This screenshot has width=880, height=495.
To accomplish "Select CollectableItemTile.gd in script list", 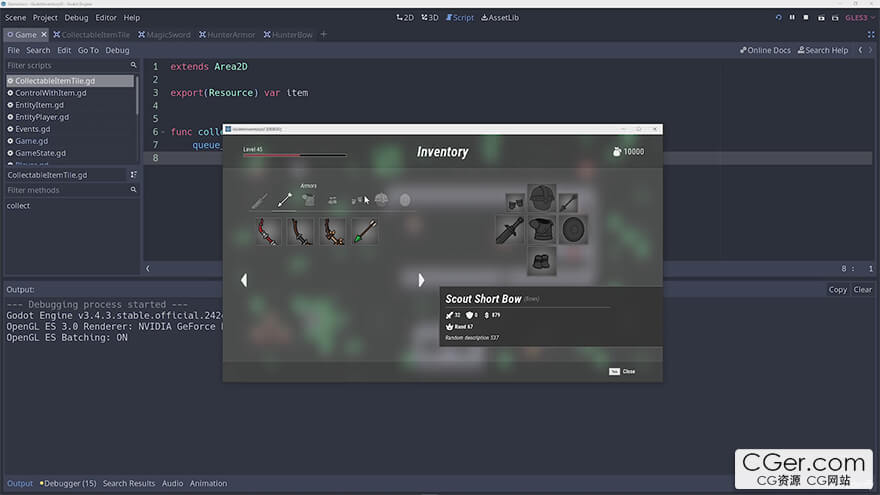I will [70, 81].
